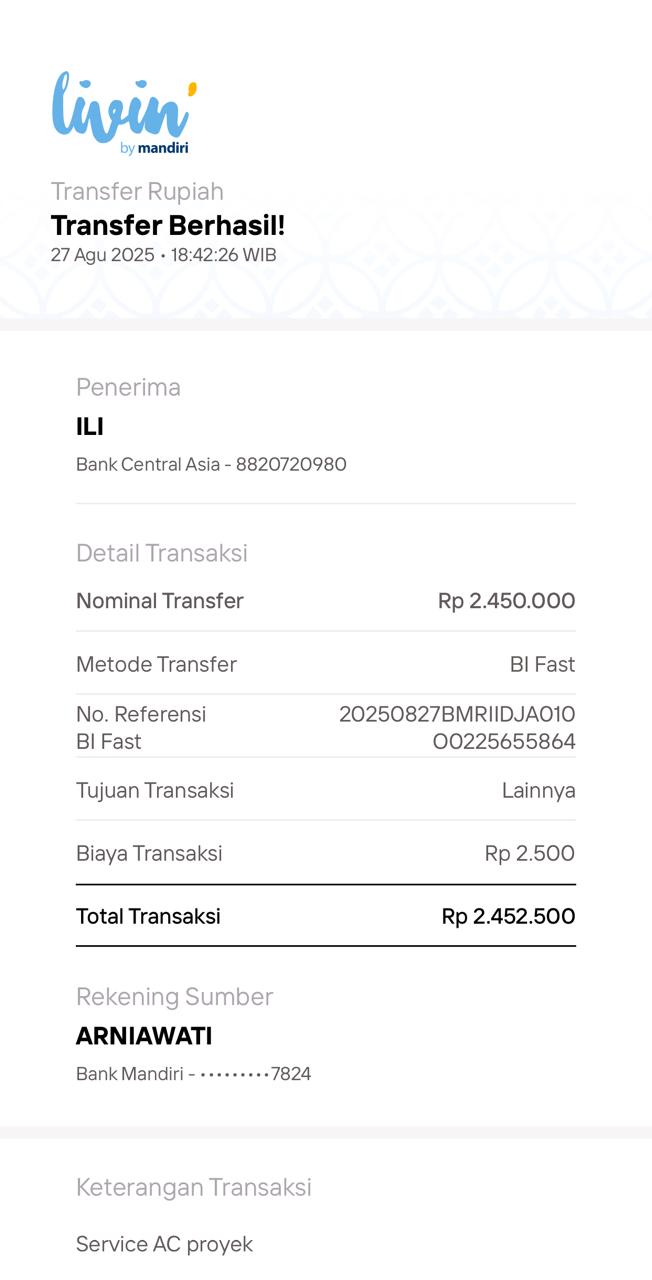This screenshot has width=652, height=1280.
Task: Click the Total Transaksi amount Rp 2.452.500
Action: 508,916
